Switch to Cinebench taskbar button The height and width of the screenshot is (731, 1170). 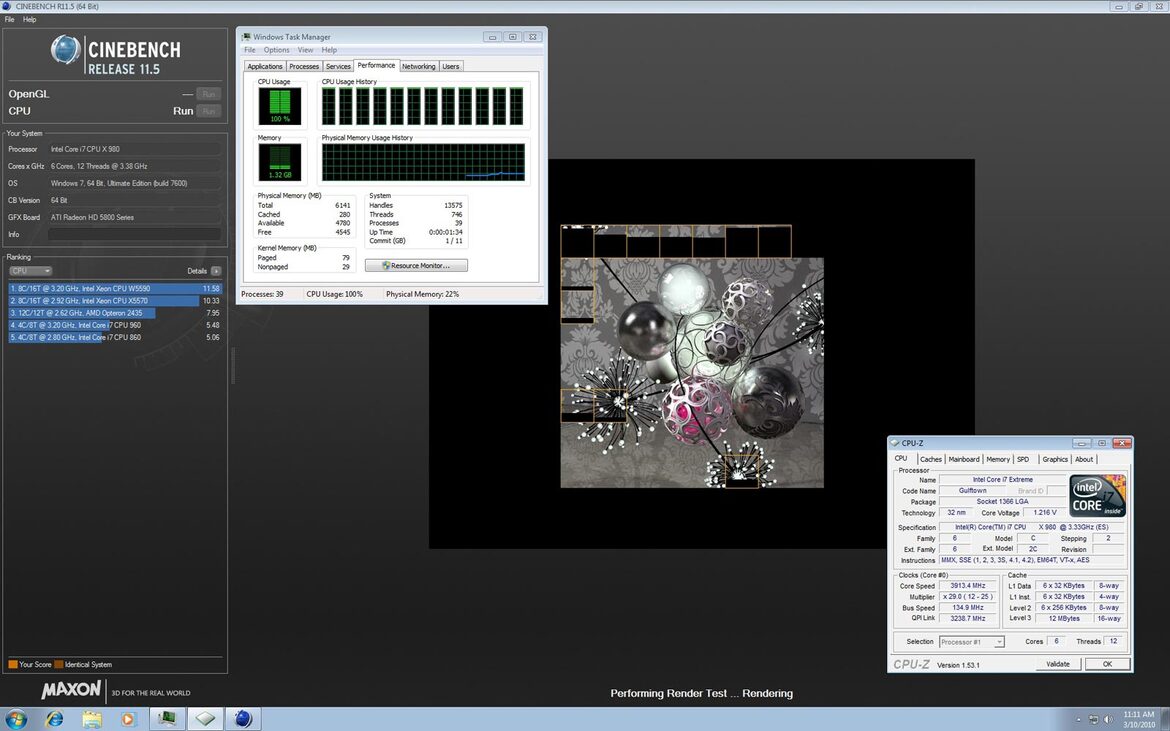(243, 719)
